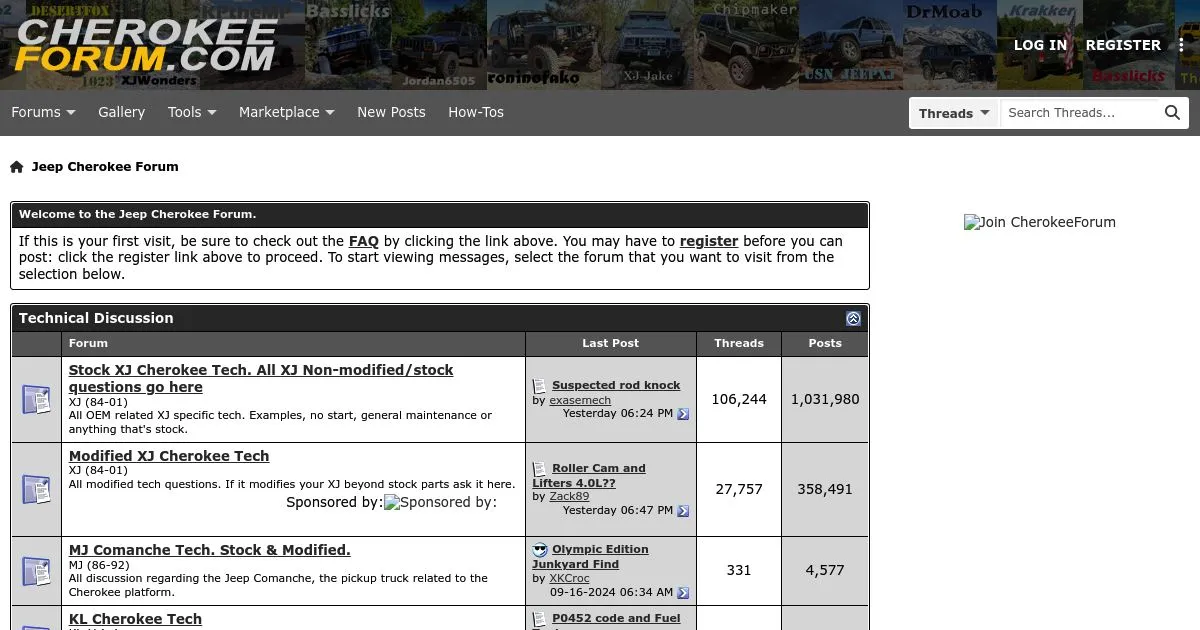Open New Posts page

point(391,112)
